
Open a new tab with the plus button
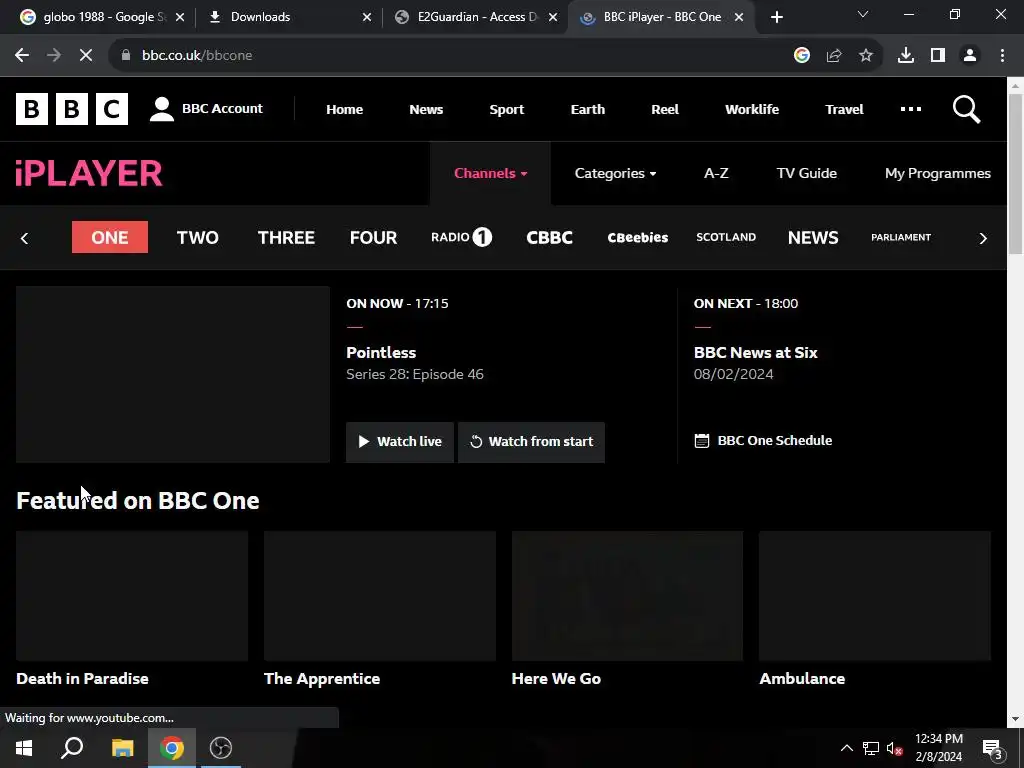[x=776, y=17]
